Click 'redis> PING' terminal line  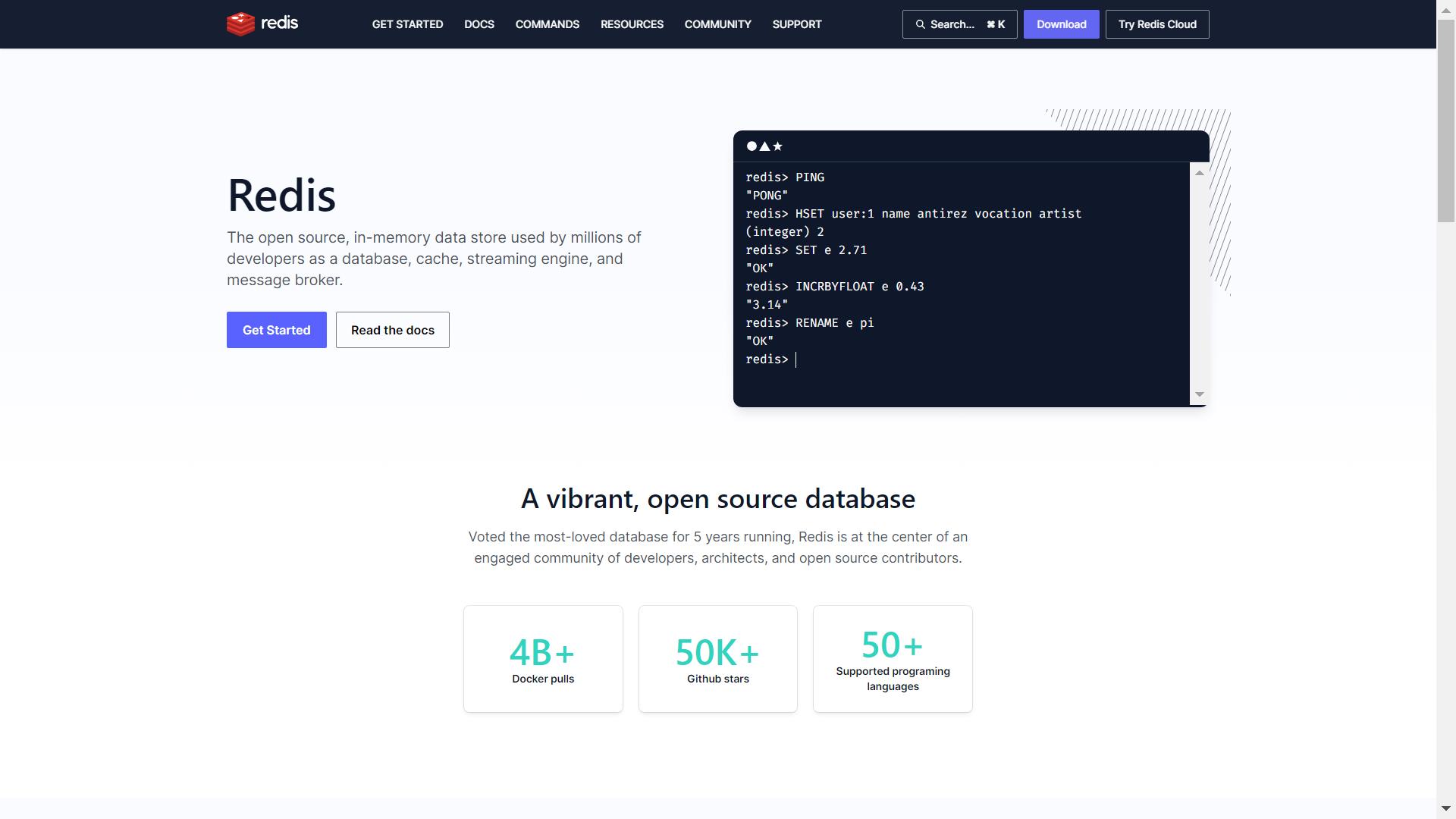coord(785,177)
